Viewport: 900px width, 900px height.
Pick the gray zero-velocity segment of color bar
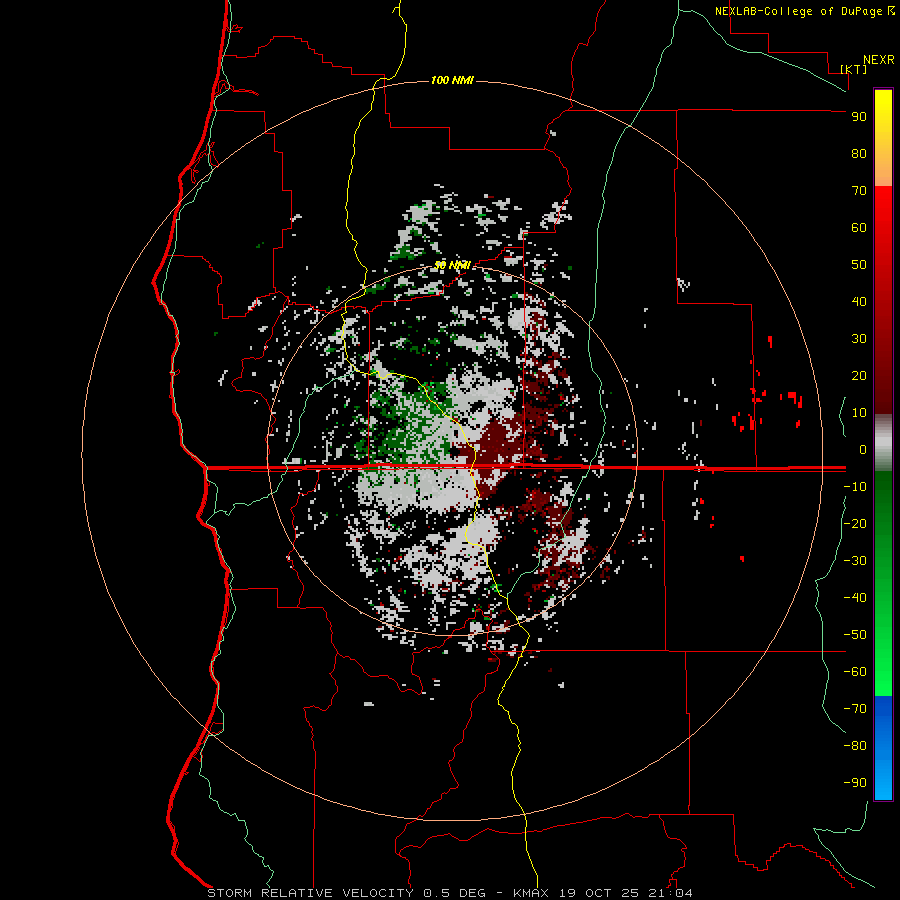click(x=883, y=443)
